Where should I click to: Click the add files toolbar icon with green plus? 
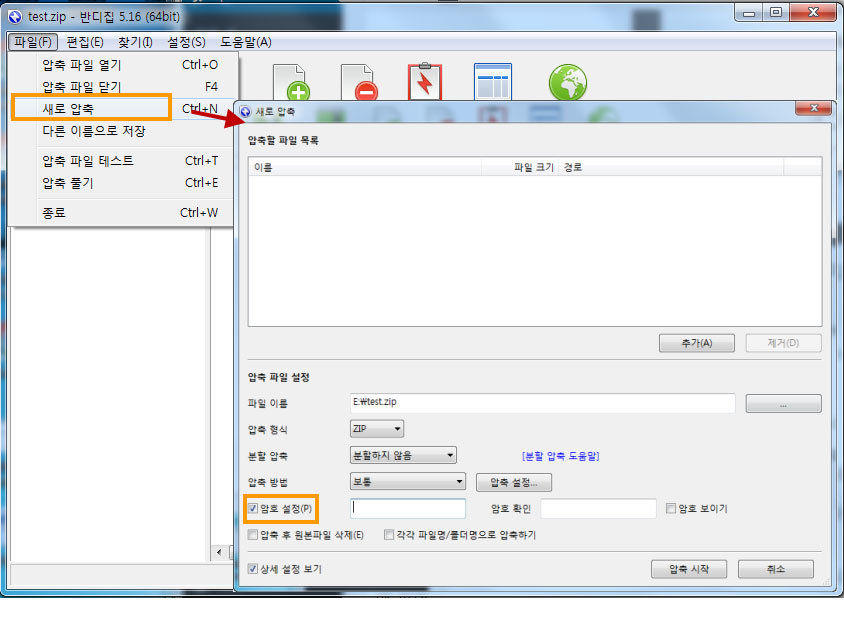(291, 82)
